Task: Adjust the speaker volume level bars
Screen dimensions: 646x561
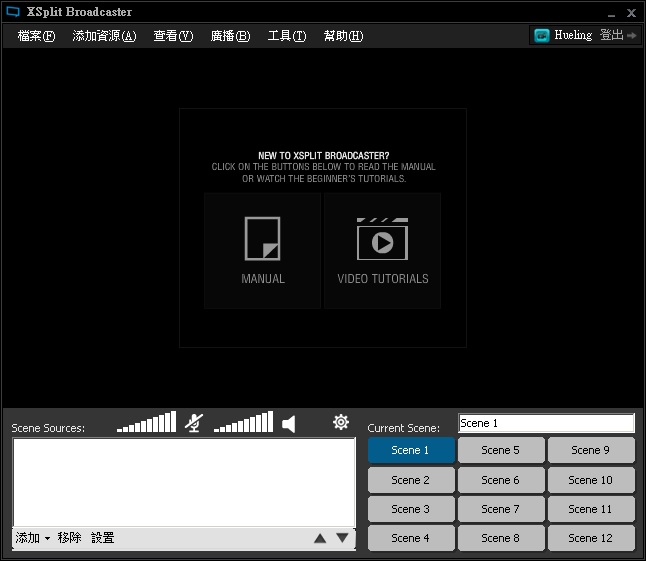Action: pyautogui.click(x=243, y=422)
